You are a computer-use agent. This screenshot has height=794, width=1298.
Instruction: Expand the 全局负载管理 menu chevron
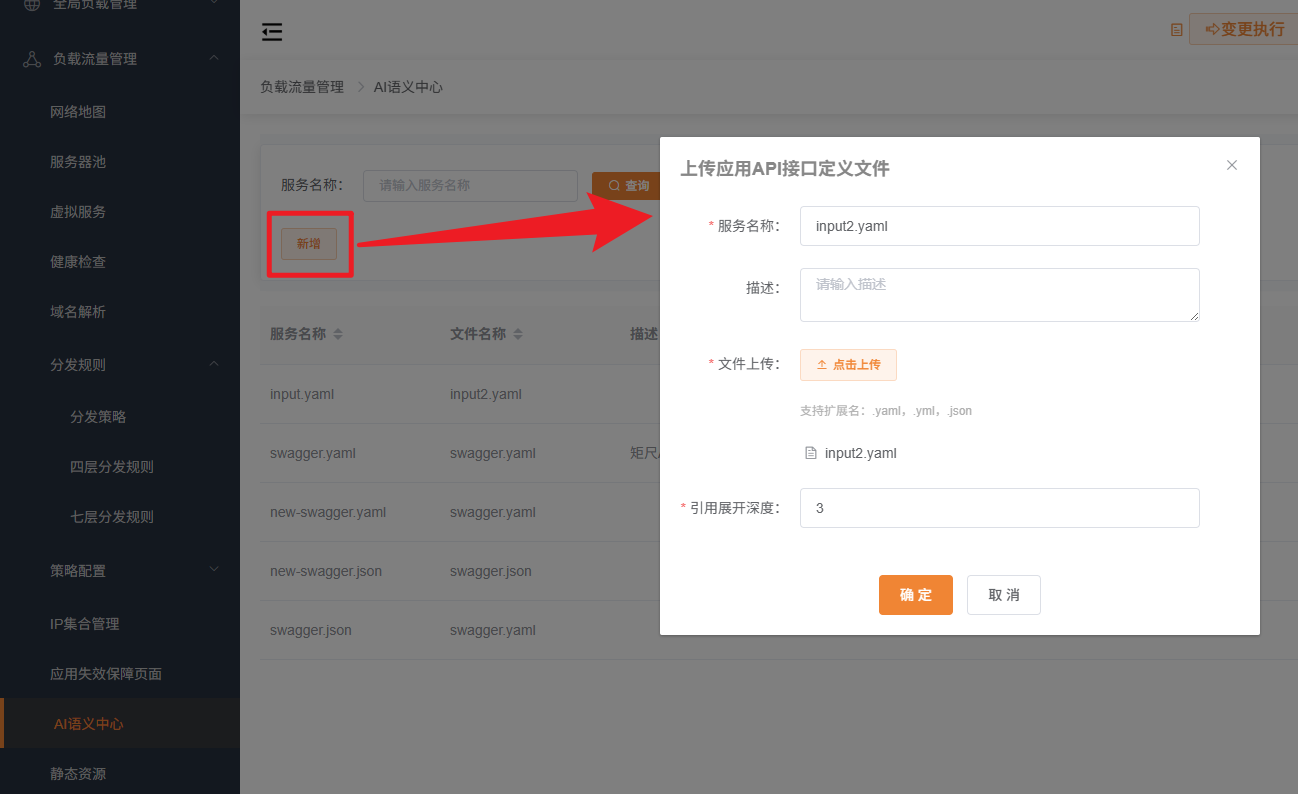[214, 4]
